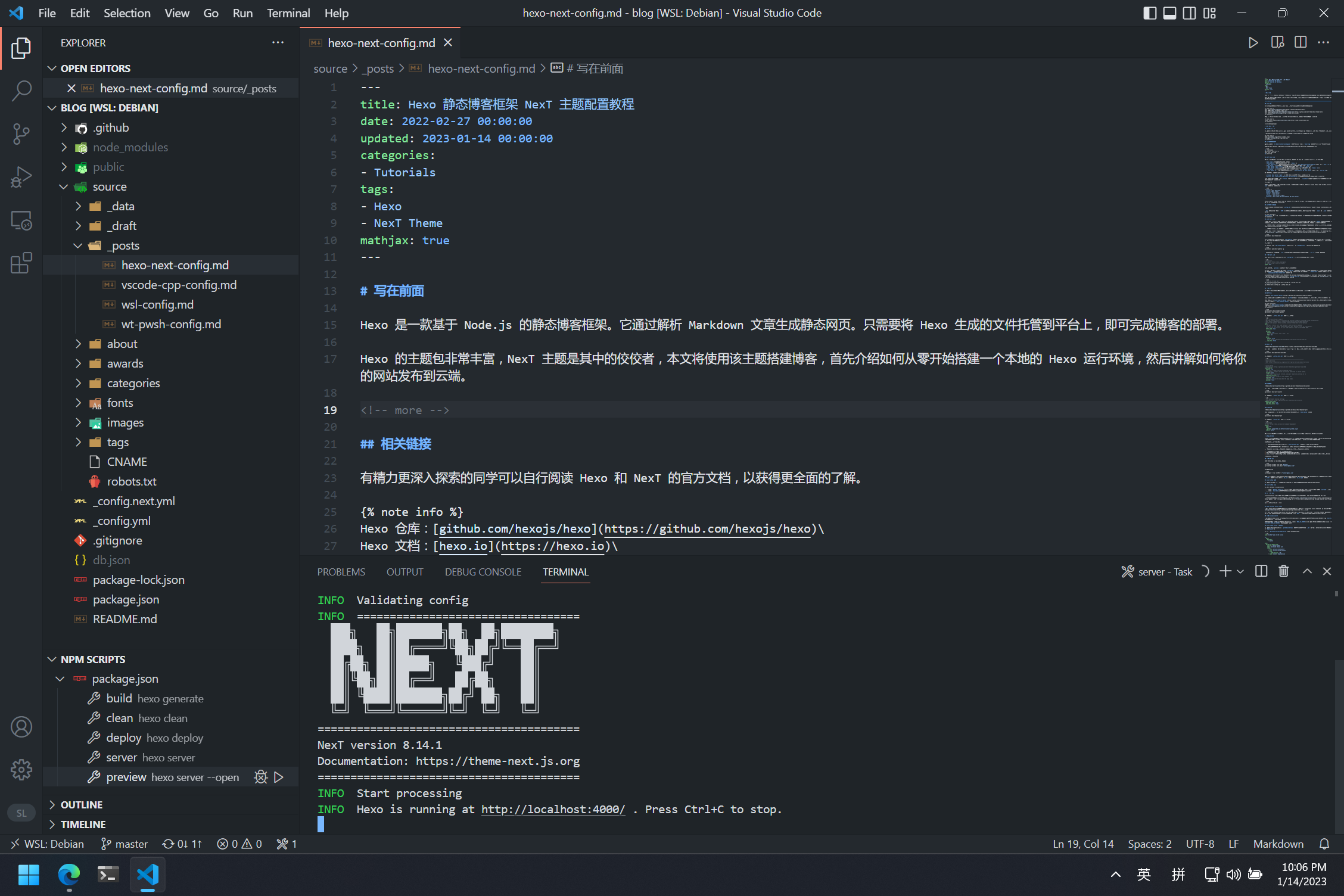Open the Windows Start menu
The width and height of the screenshot is (1344, 896).
[29, 875]
